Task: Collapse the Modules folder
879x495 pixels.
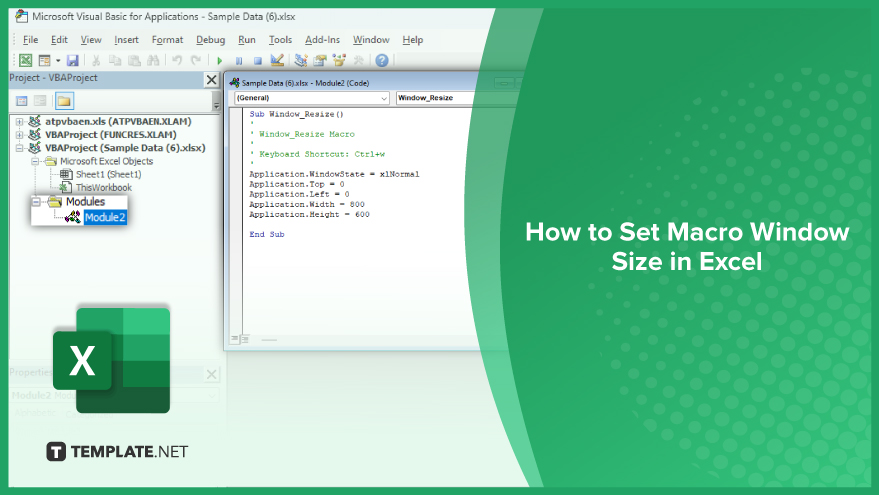Action: click(x=37, y=202)
